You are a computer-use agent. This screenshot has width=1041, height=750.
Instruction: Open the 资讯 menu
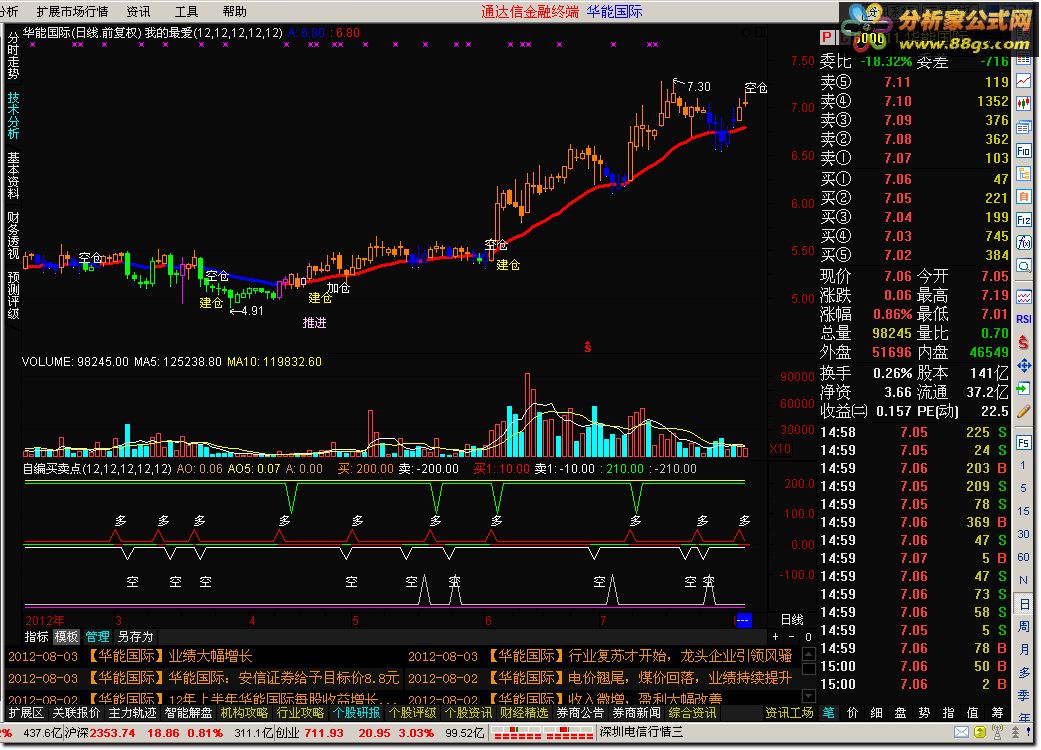(x=138, y=11)
